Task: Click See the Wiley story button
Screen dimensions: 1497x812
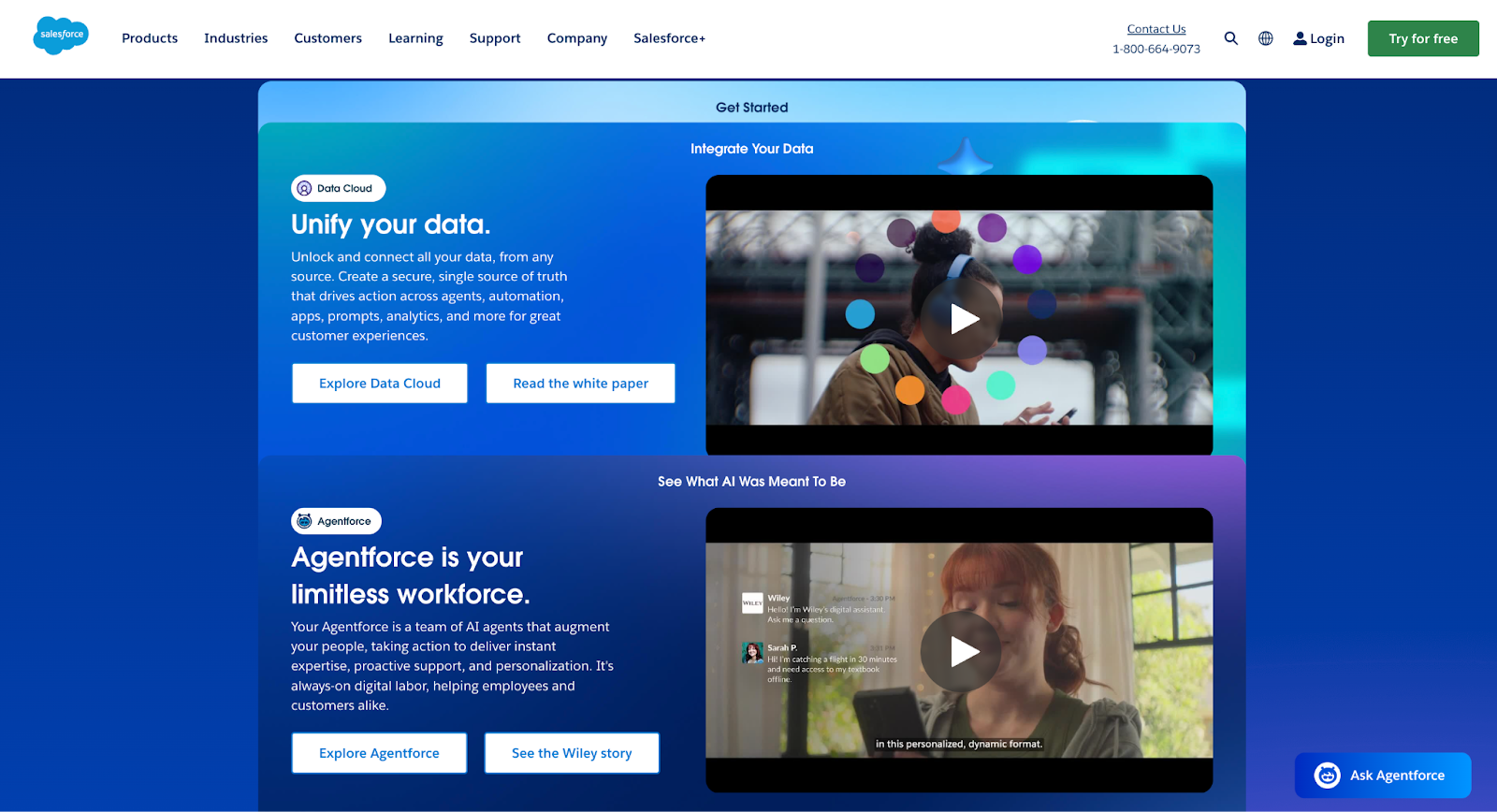Action: click(x=572, y=753)
